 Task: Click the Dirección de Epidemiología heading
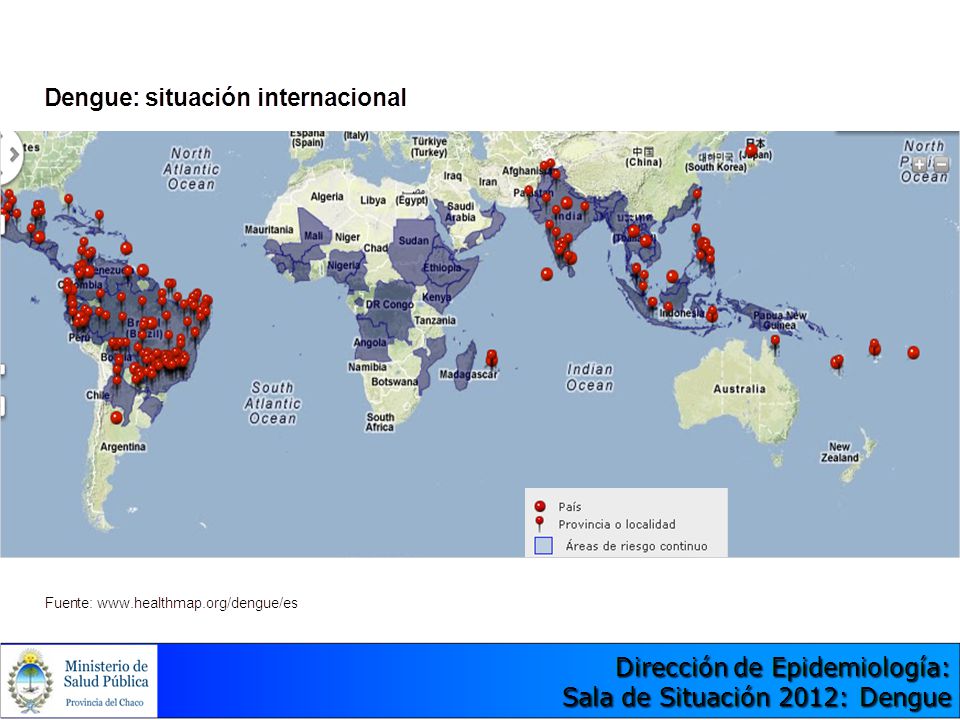(x=783, y=667)
